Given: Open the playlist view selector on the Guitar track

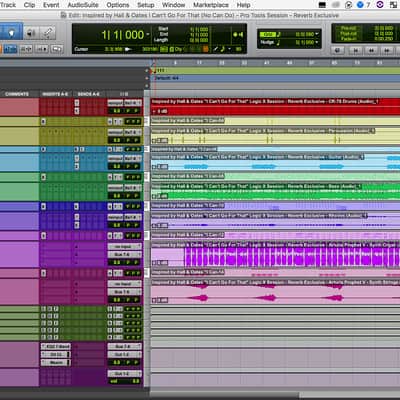Looking at the screenshot, I should [160, 166].
